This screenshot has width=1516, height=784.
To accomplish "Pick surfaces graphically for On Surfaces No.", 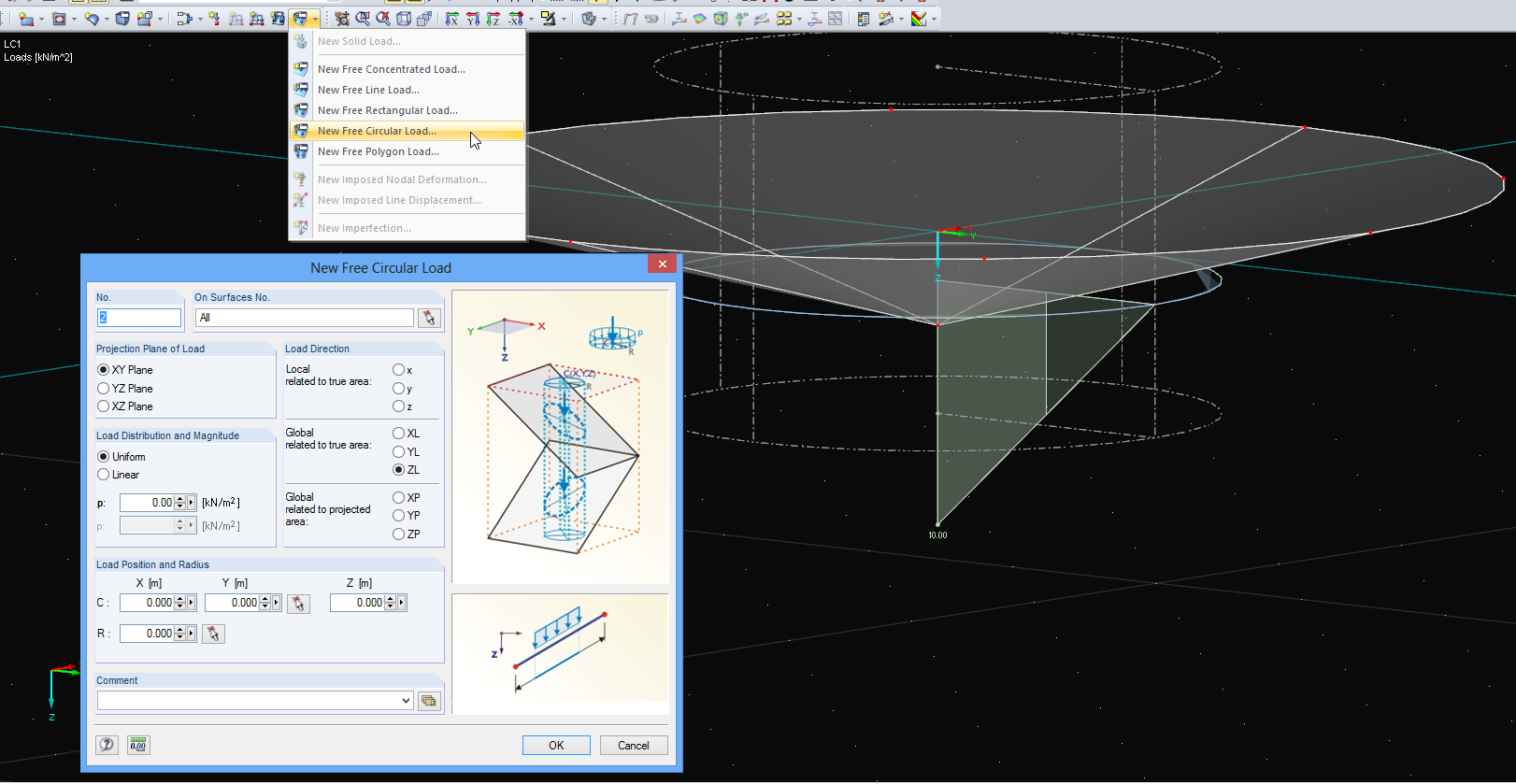I will [429, 319].
